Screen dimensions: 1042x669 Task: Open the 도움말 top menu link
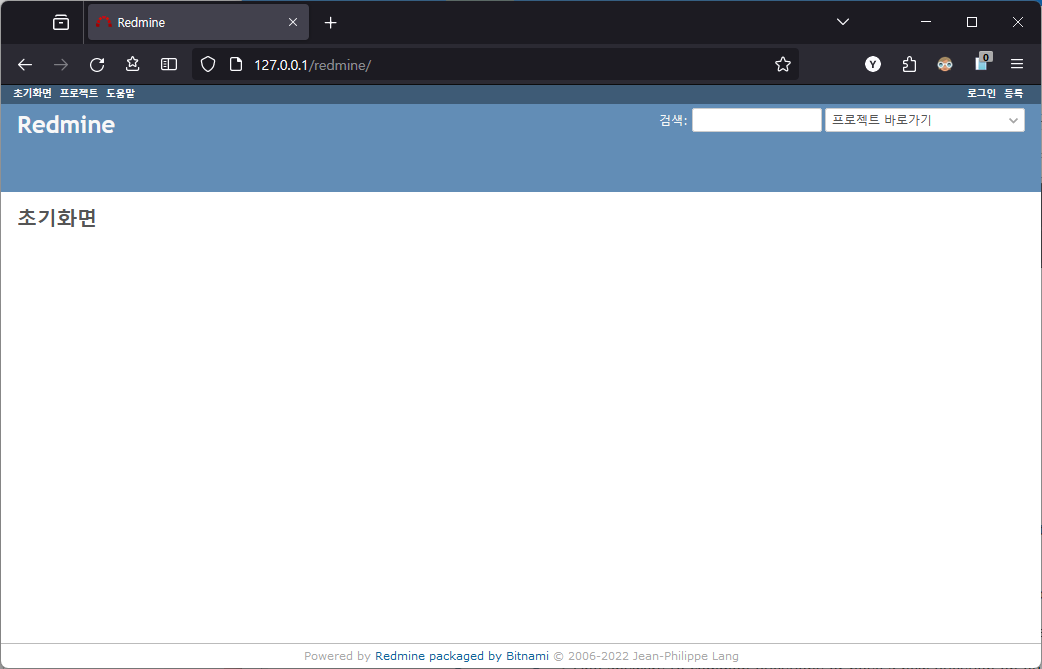(120, 94)
